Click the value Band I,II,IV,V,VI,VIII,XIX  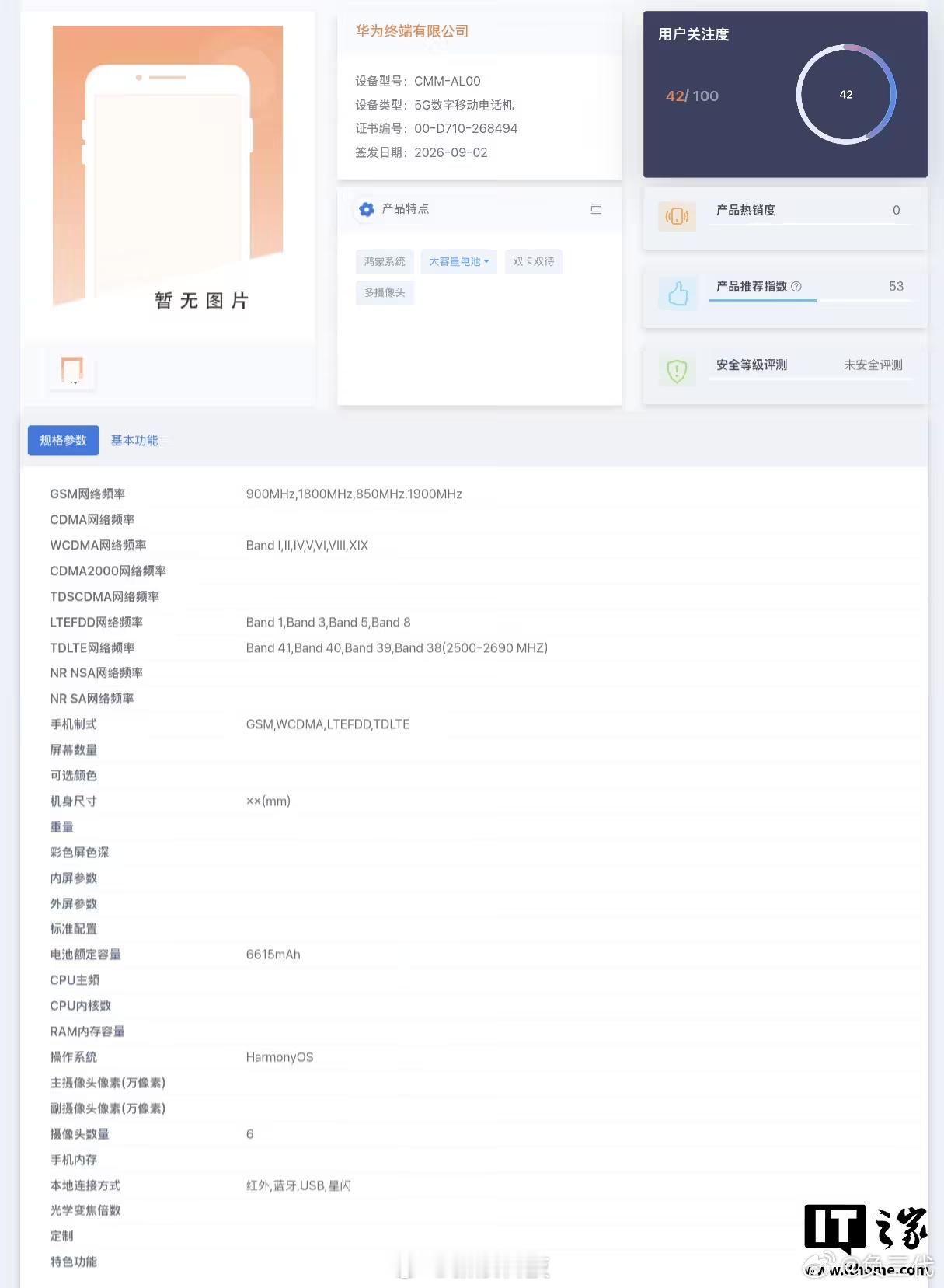pos(307,545)
